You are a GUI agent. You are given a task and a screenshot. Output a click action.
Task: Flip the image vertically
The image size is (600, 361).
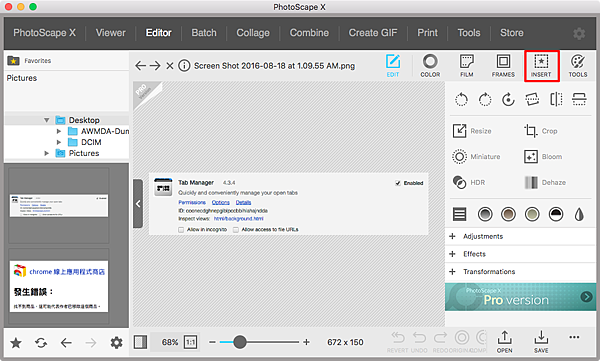(x=579, y=100)
